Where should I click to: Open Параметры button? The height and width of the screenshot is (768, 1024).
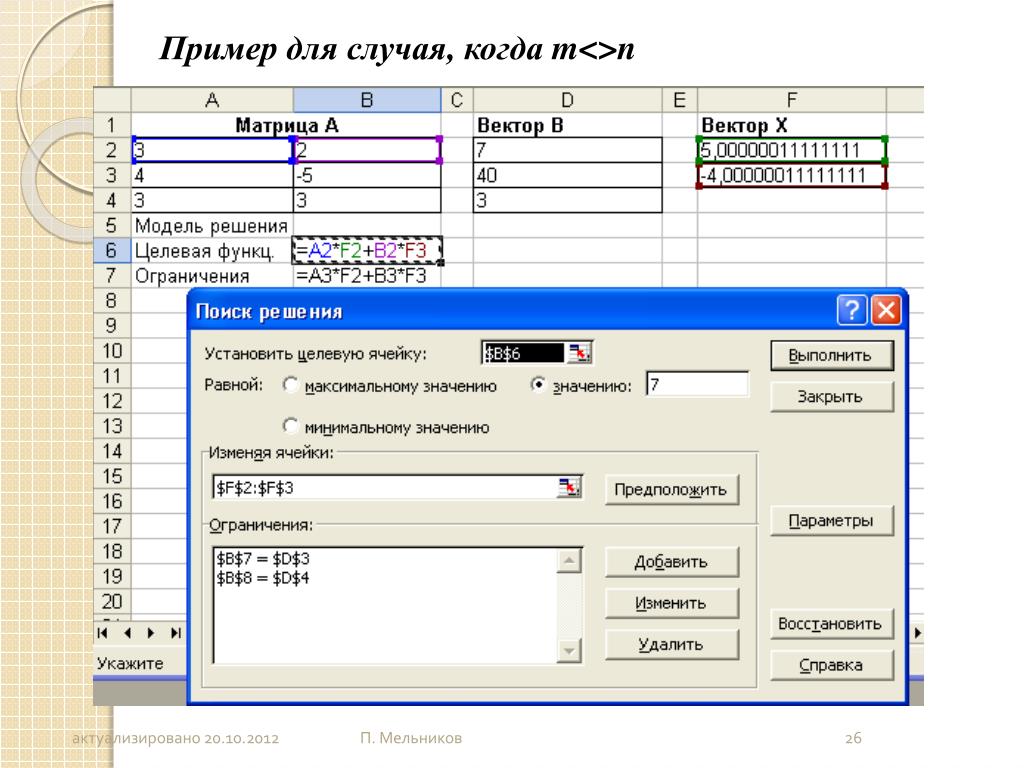(831, 520)
